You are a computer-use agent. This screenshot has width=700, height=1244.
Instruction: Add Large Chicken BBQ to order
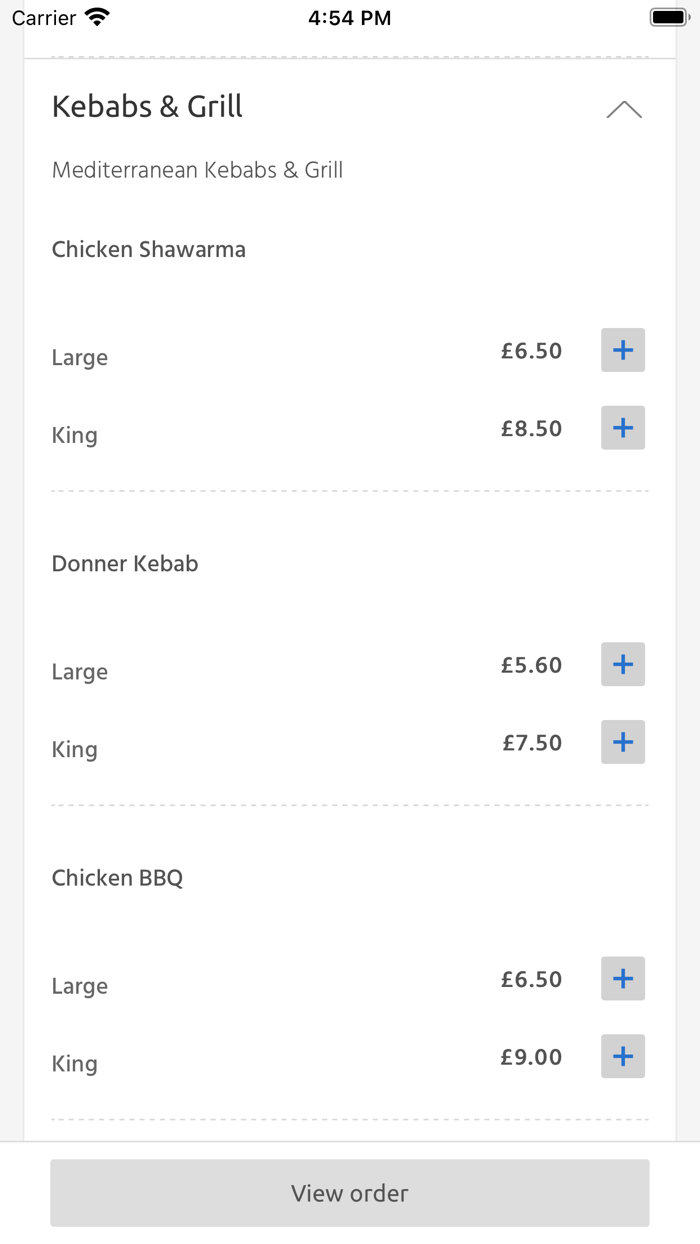click(x=623, y=978)
